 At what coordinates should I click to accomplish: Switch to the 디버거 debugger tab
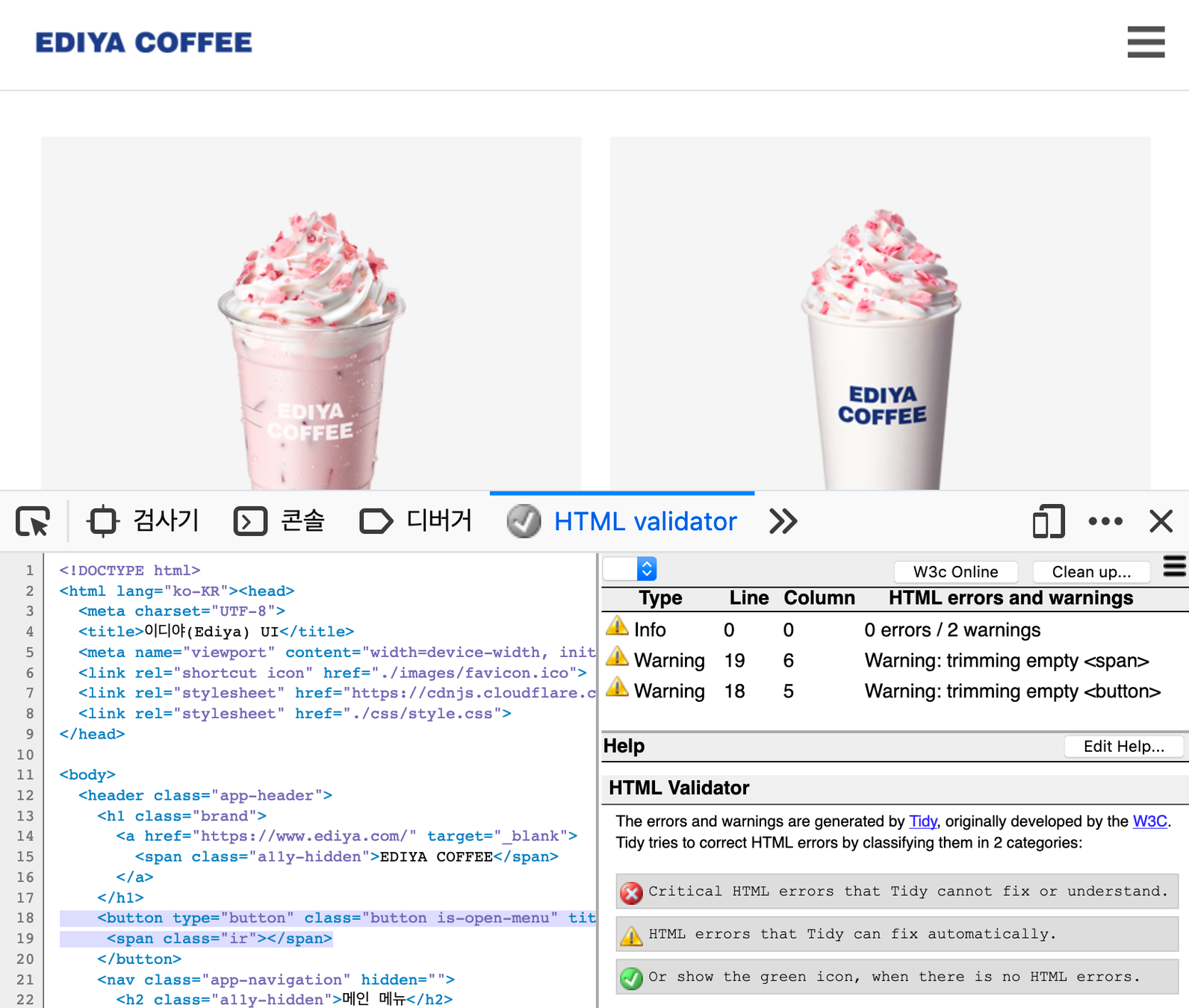click(x=416, y=520)
